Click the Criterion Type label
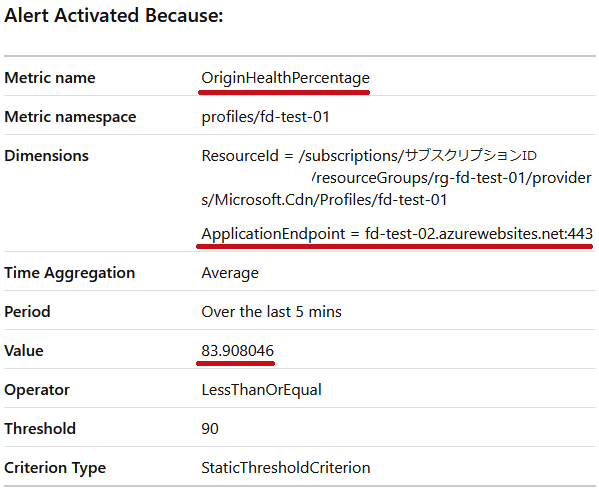Screen dimensions: 599x491 click(55, 468)
